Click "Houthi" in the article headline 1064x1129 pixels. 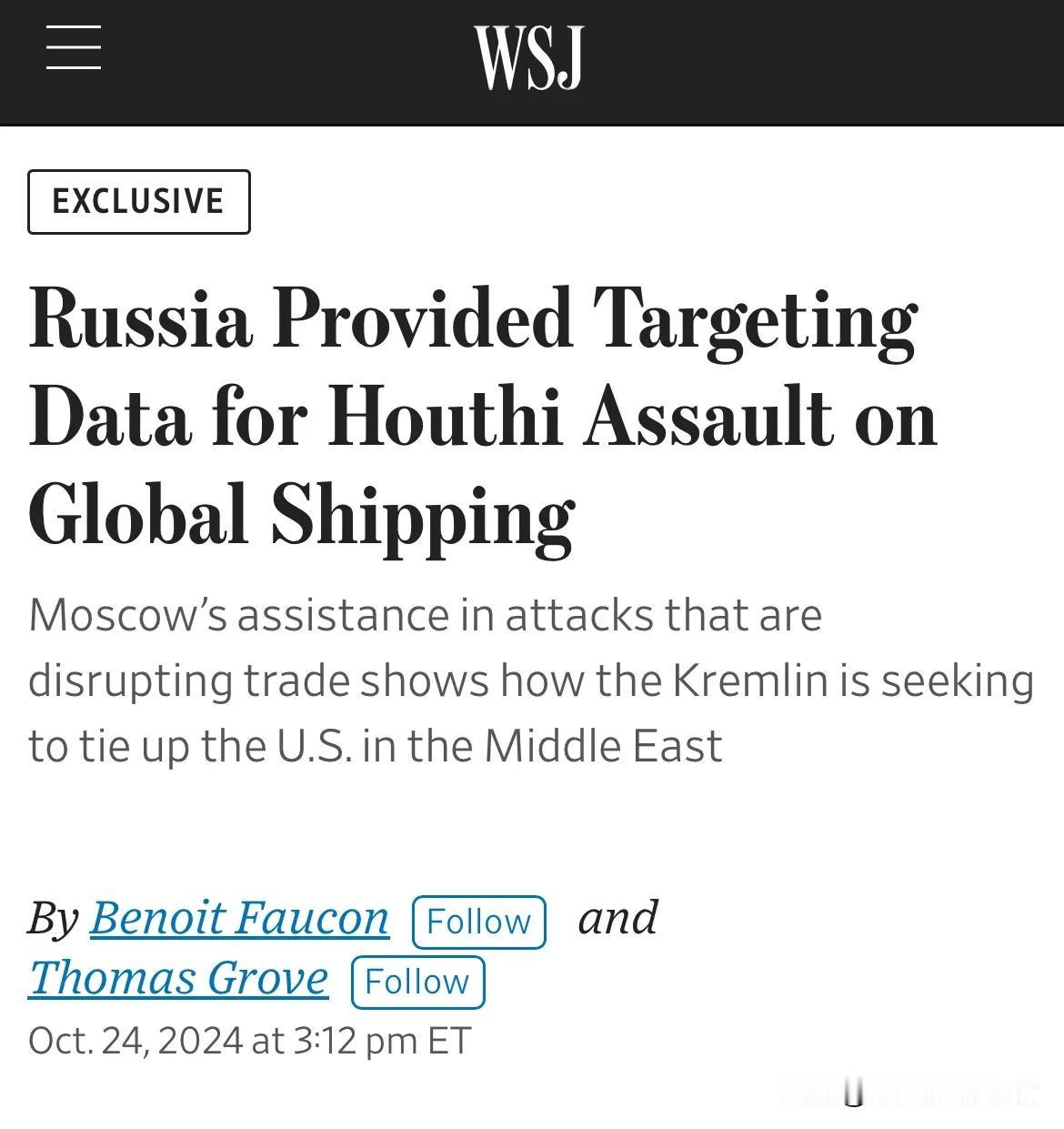coord(444,418)
